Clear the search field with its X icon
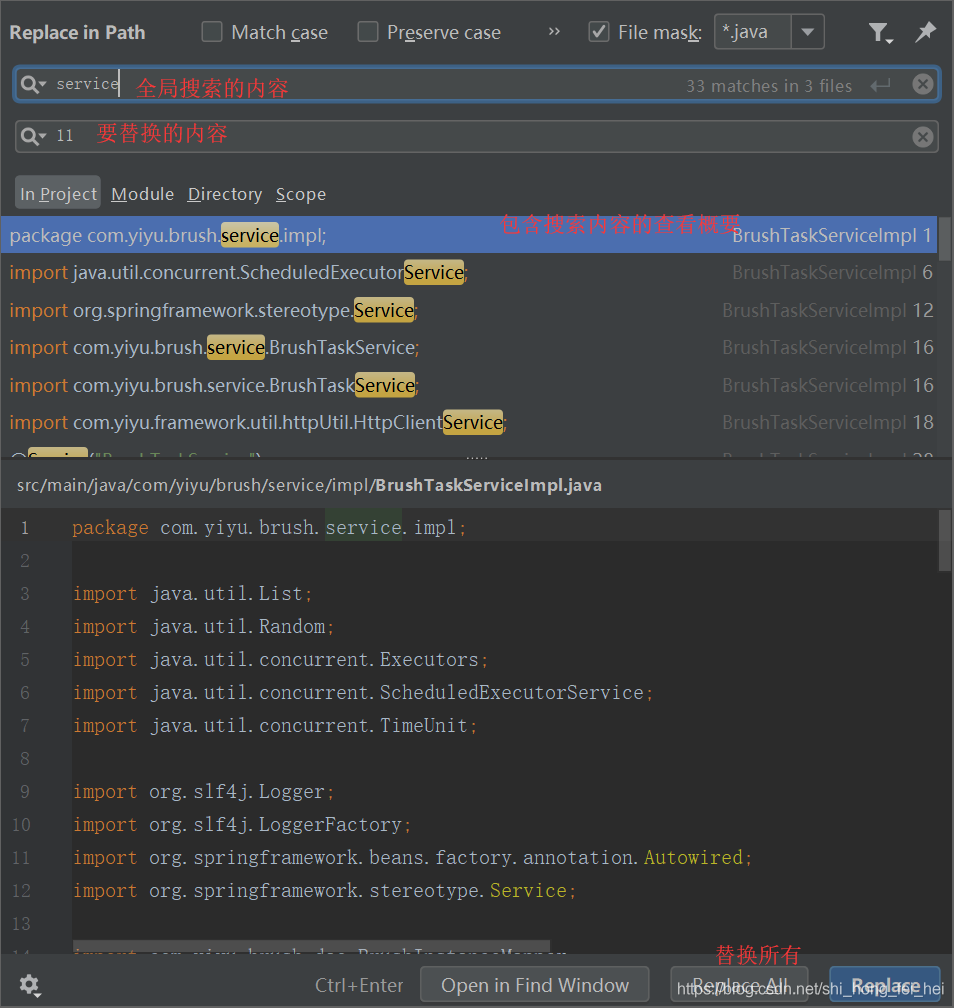Viewport: 954px width, 1008px height. click(922, 83)
